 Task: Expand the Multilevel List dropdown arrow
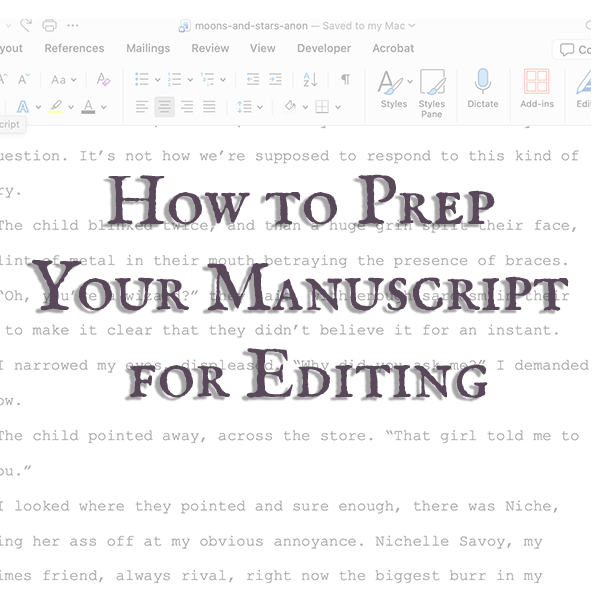tap(223, 80)
